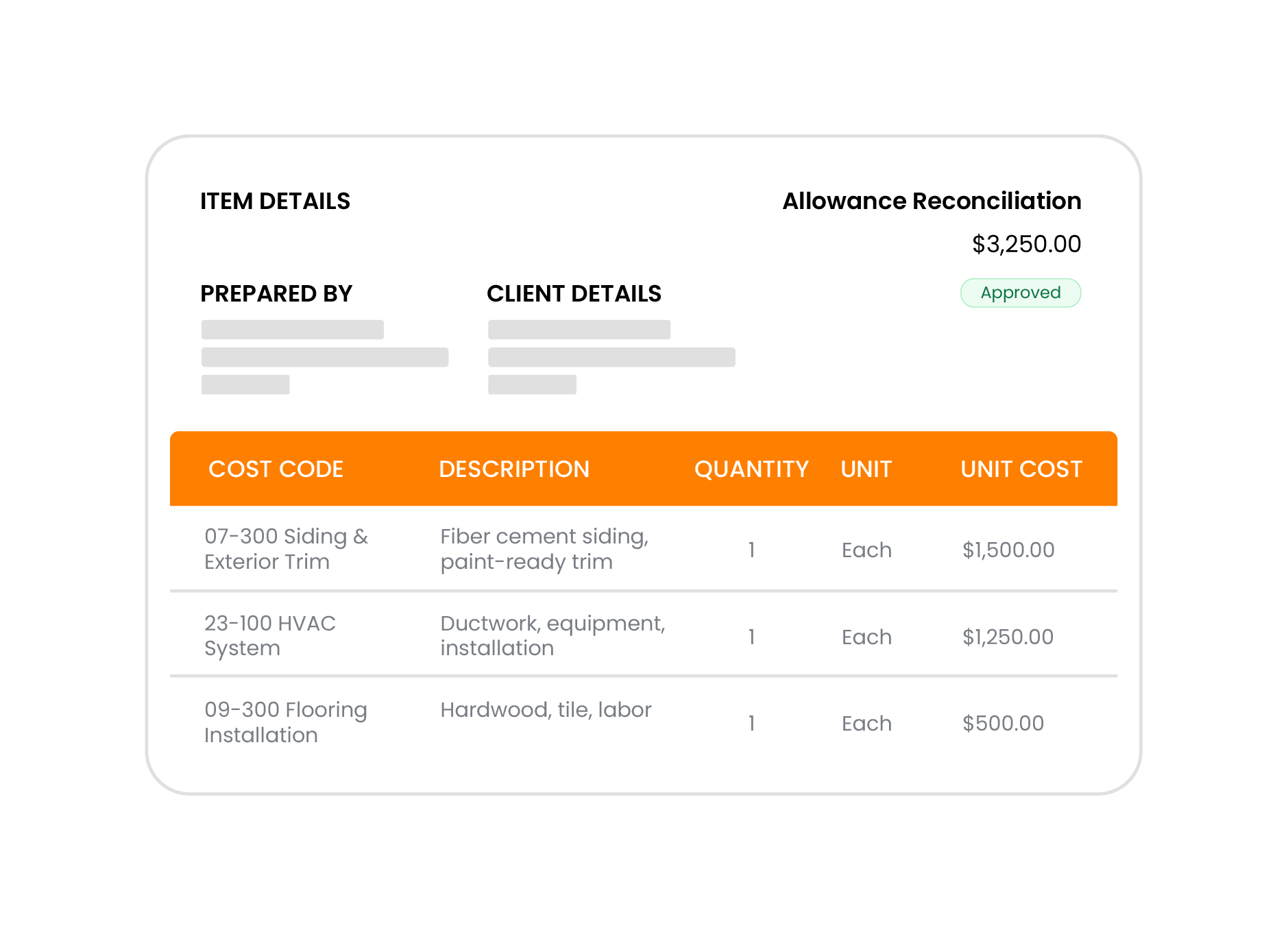Click the ITEM DETAILS heading
The height and width of the screenshot is (930, 1288).
[275, 201]
